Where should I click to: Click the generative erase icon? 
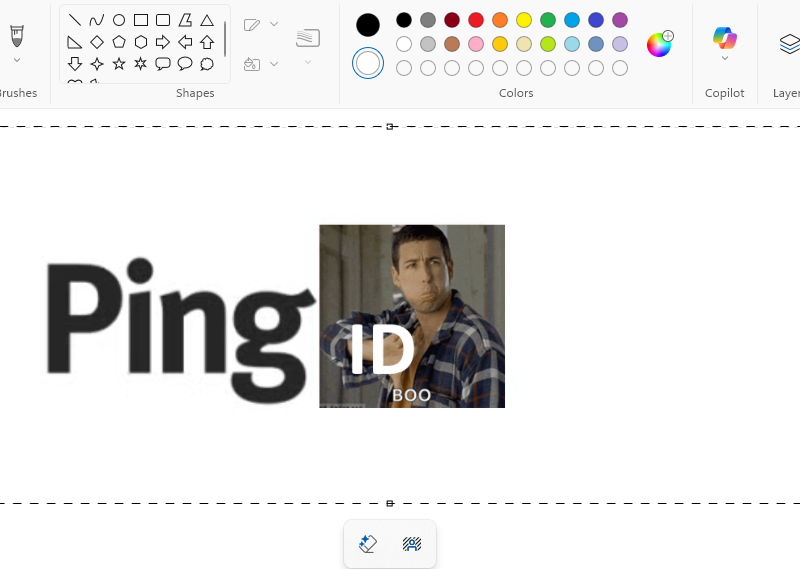click(368, 544)
